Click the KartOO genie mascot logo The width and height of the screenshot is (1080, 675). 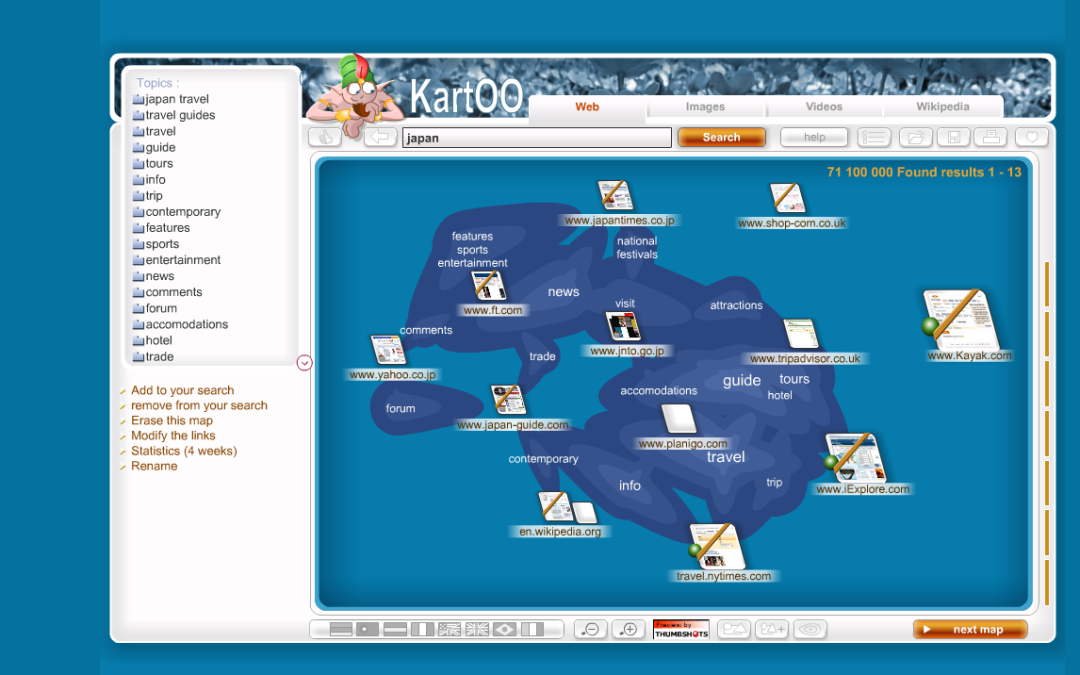click(353, 95)
